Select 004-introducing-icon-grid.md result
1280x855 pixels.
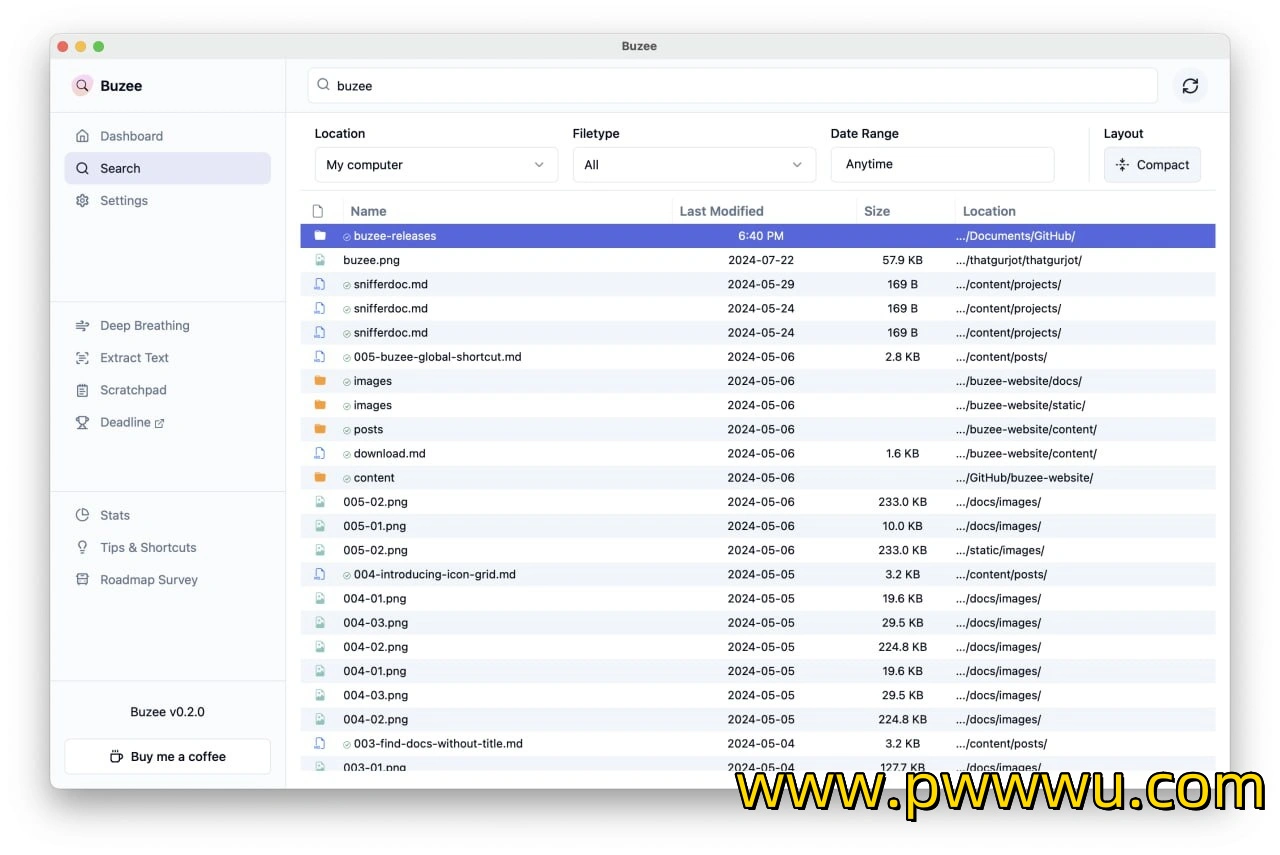pyautogui.click(x=758, y=574)
